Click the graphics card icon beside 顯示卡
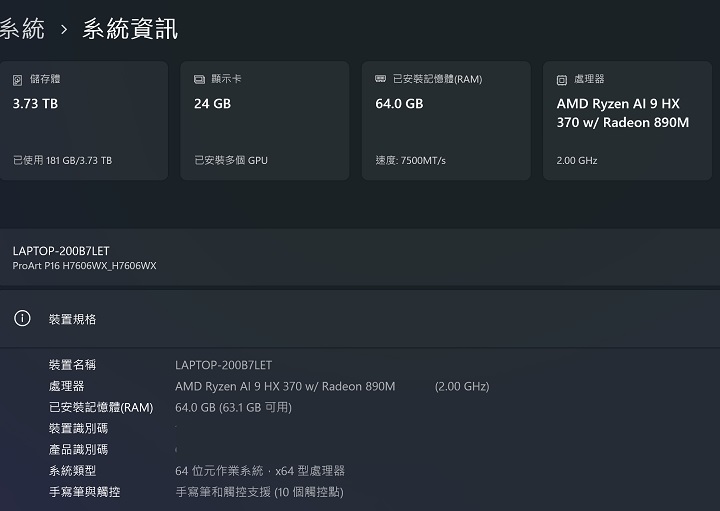The width and height of the screenshot is (720, 511). pos(199,79)
